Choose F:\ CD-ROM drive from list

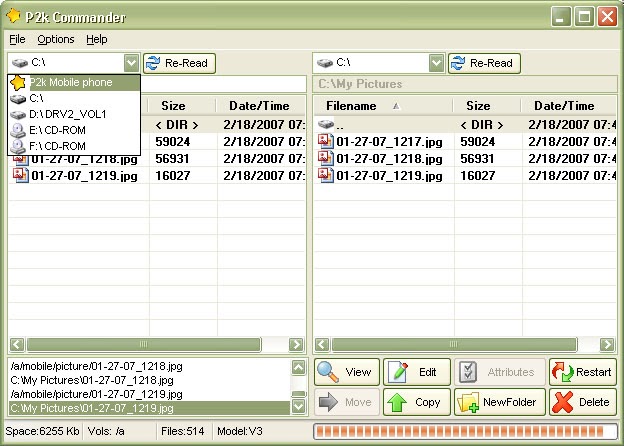click(74, 146)
